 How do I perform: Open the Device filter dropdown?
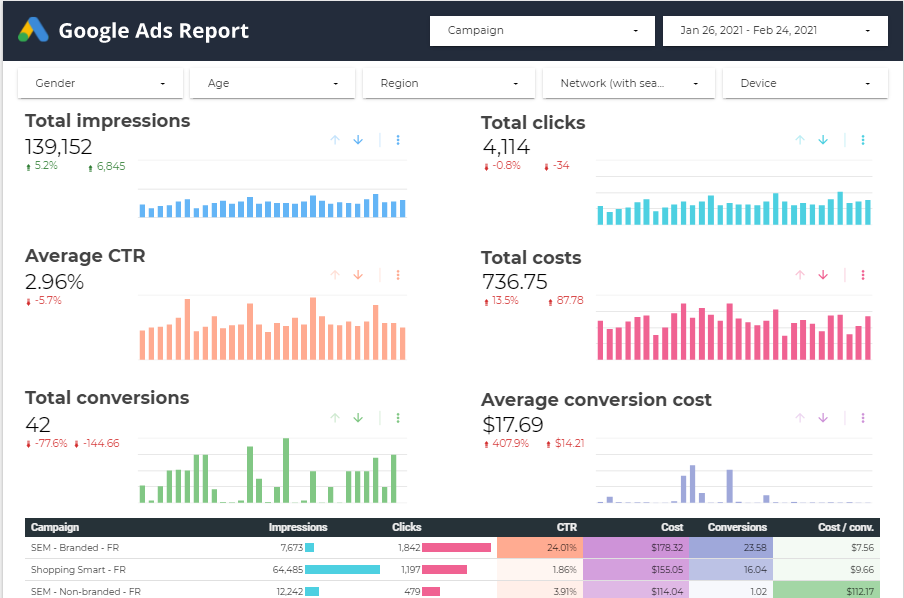pyautogui.click(x=805, y=83)
